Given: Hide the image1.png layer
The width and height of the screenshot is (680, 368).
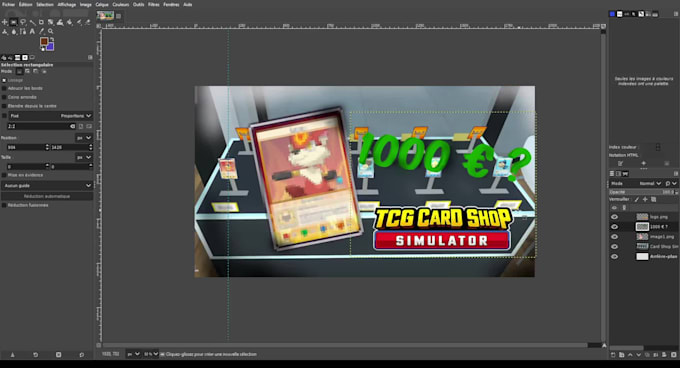Looking at the screenshot, I should tap(614, 237).
